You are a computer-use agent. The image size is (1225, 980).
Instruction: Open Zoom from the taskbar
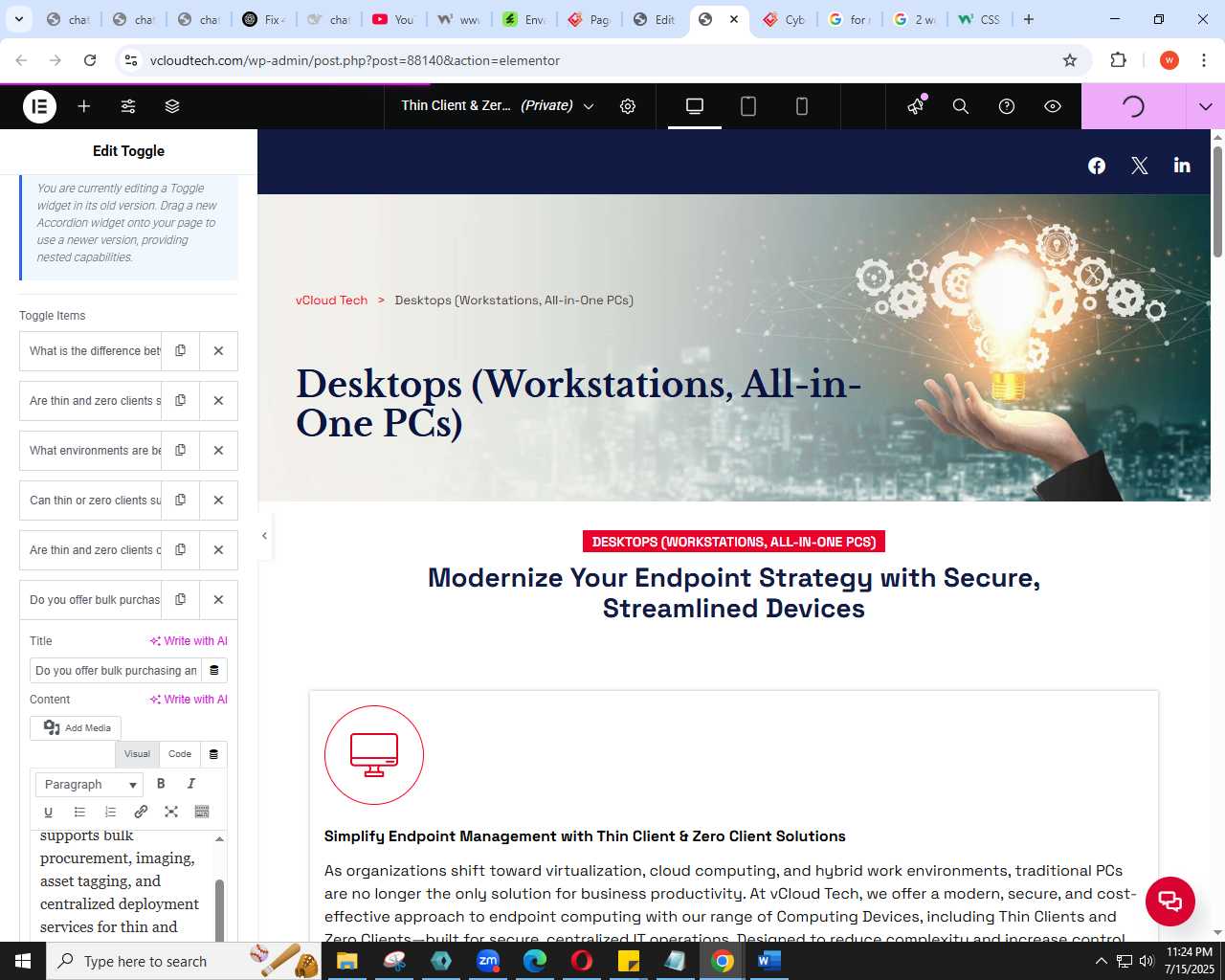tap(488, 961)
